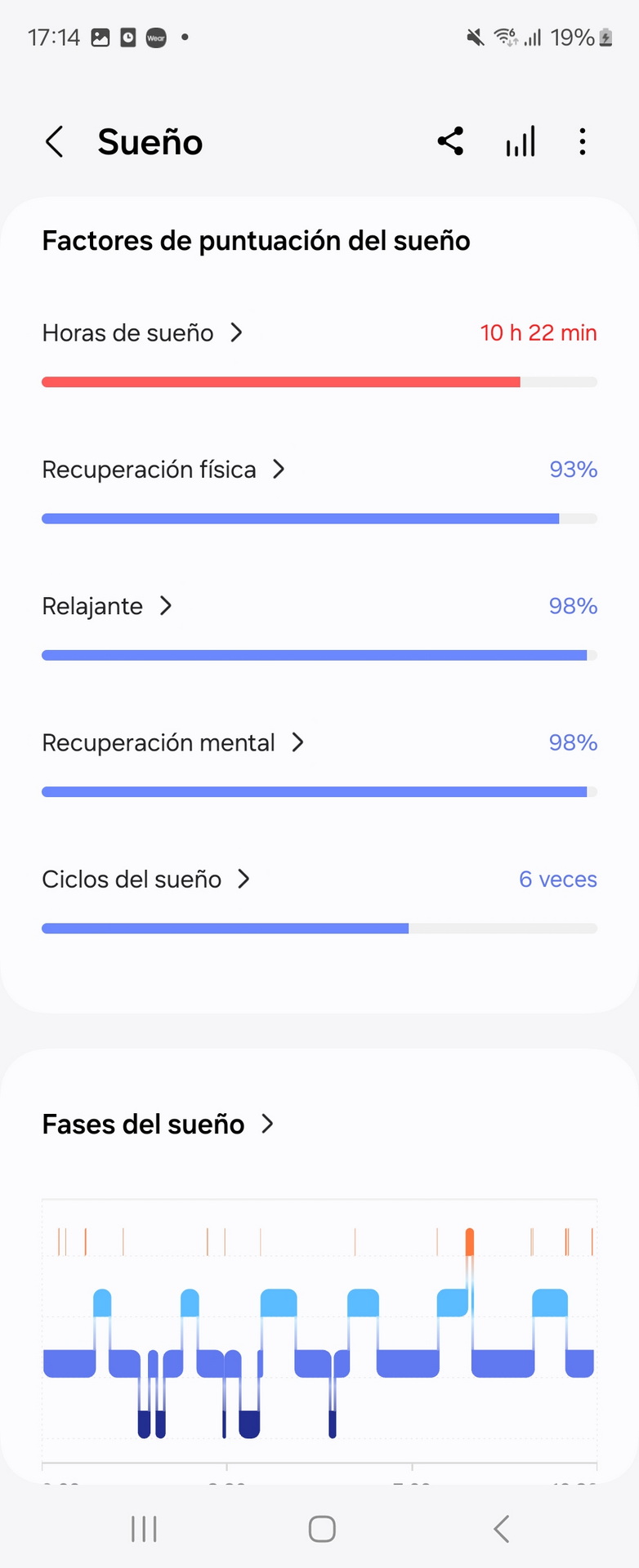Tap the orange awake marker in sleep chart
The image size is (639, 1568).
coord(469,1241)
